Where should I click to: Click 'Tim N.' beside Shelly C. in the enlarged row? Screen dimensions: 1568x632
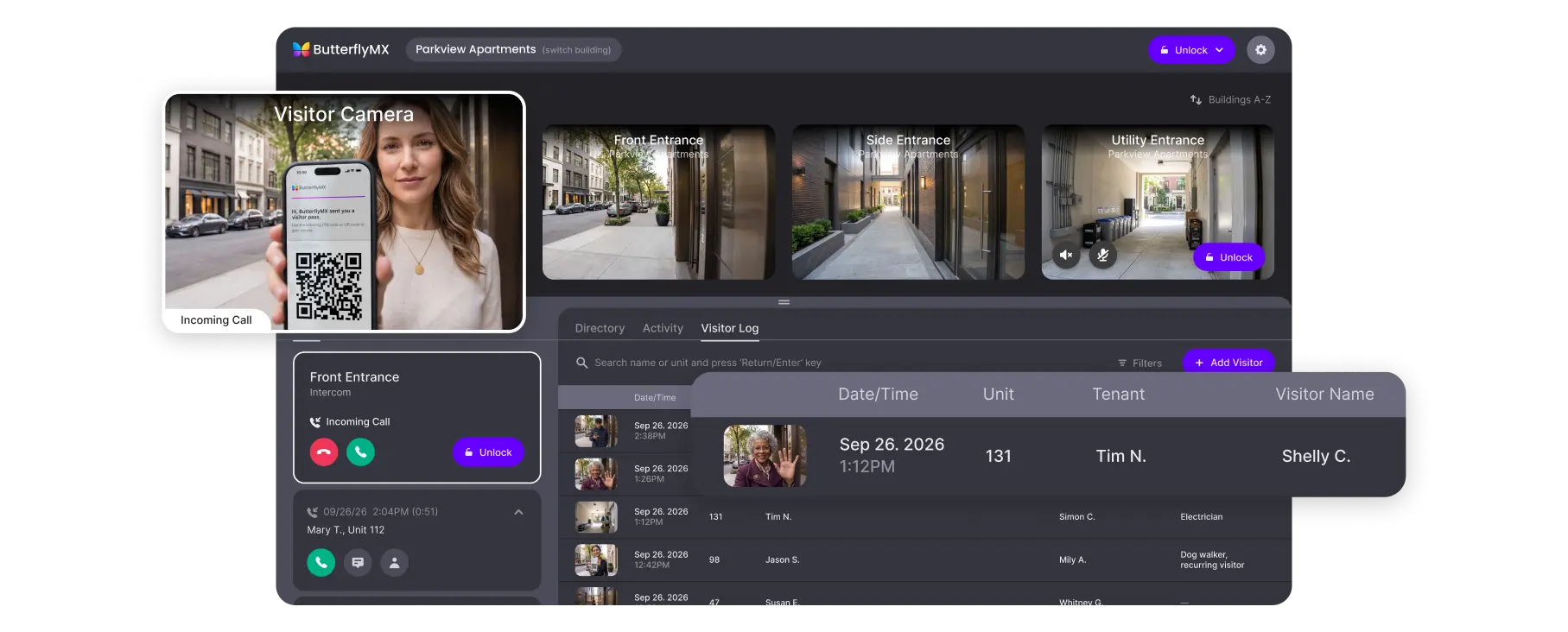pyautogui.click(x=1120, y=456)
